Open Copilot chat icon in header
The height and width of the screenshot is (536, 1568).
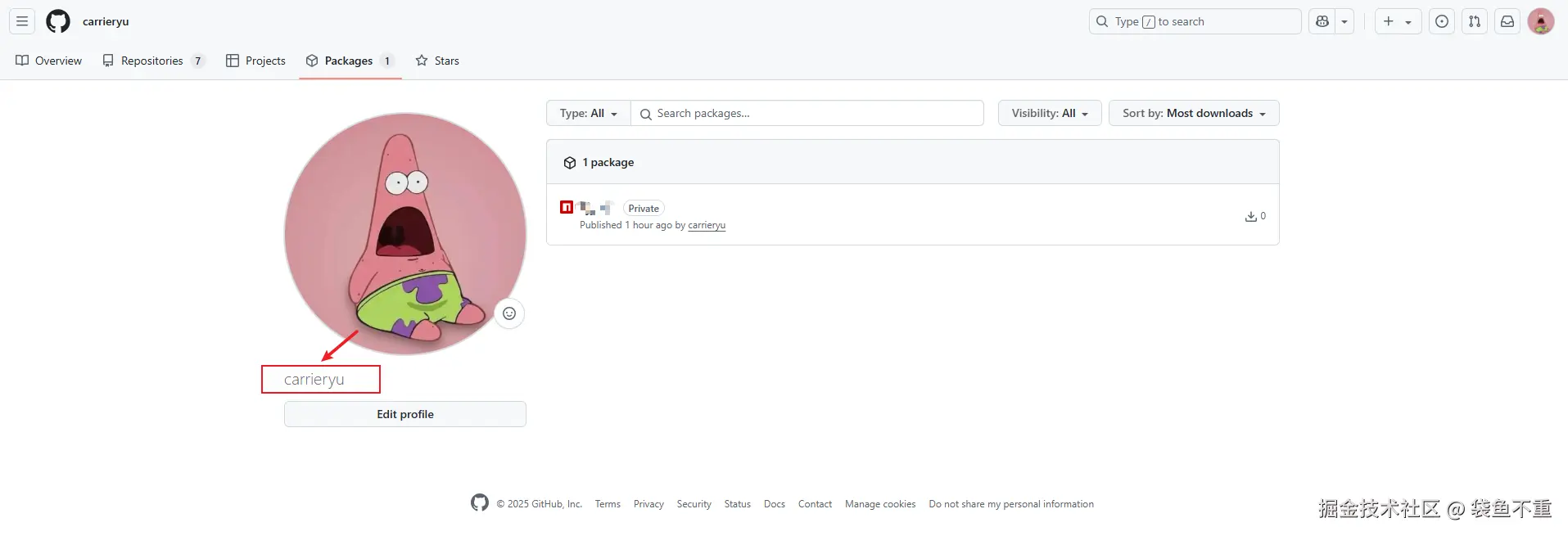click(1322, 21)
